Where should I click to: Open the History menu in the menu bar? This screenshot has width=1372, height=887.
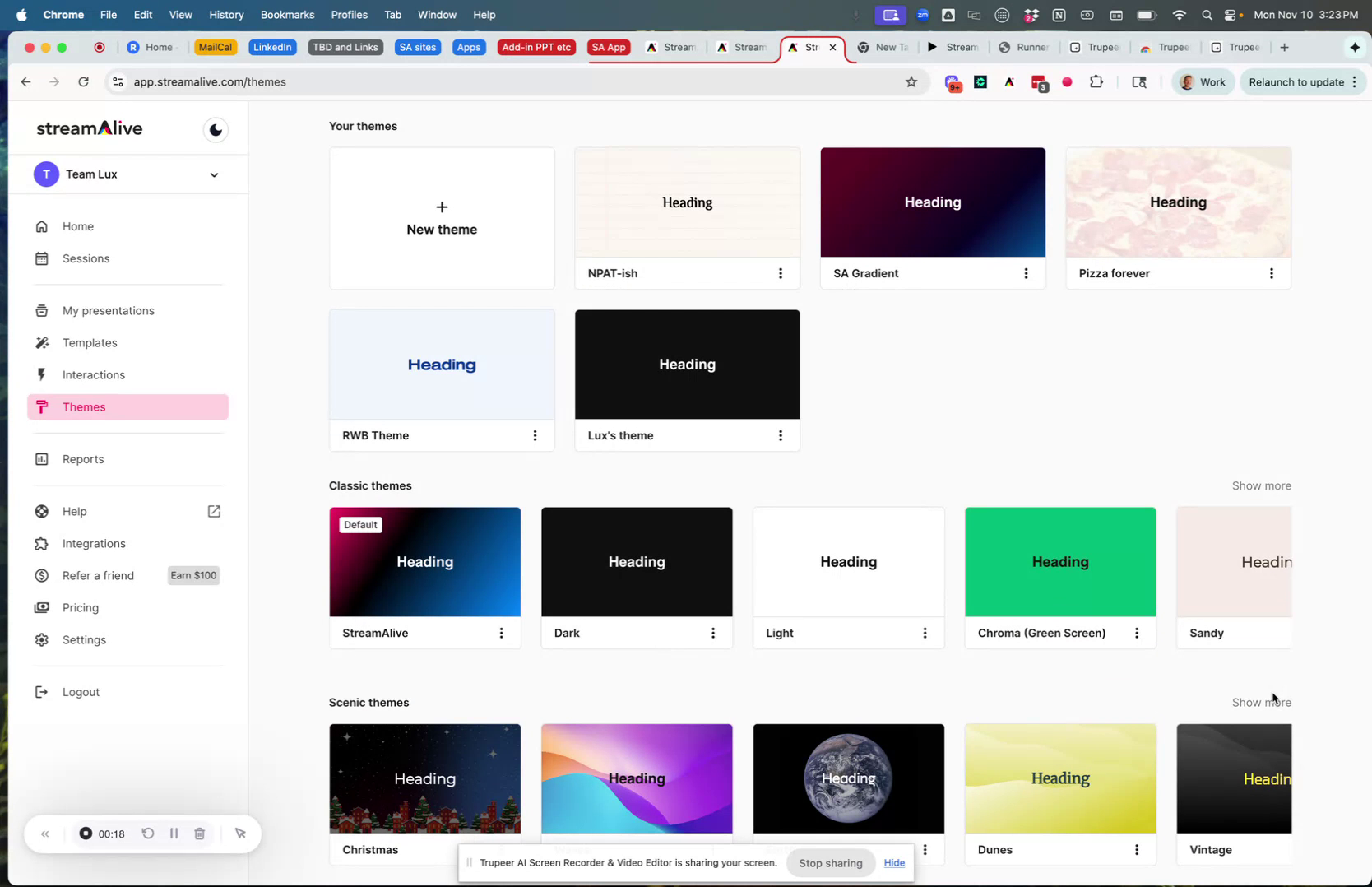[x=225, y=14]
